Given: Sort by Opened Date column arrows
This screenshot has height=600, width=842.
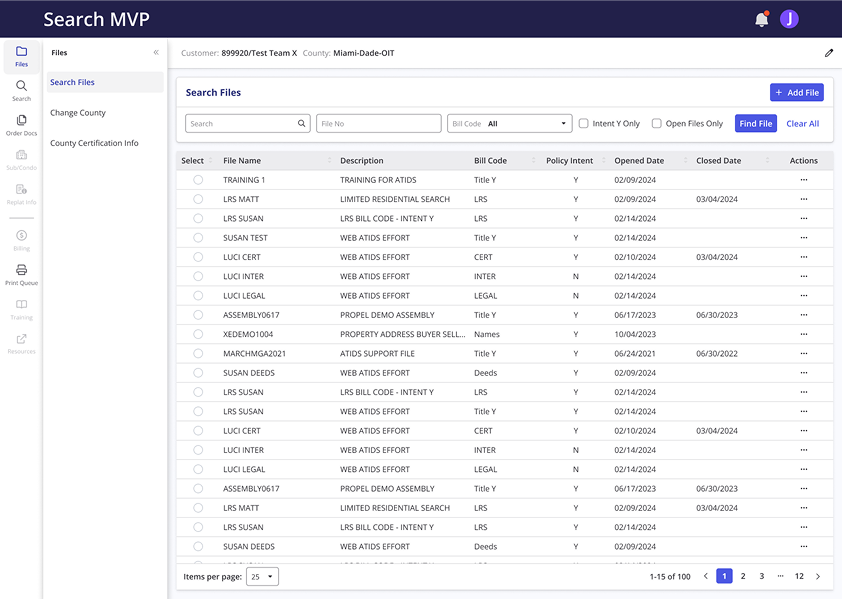Looking at the screenshot, I should (x=686, y=161).
